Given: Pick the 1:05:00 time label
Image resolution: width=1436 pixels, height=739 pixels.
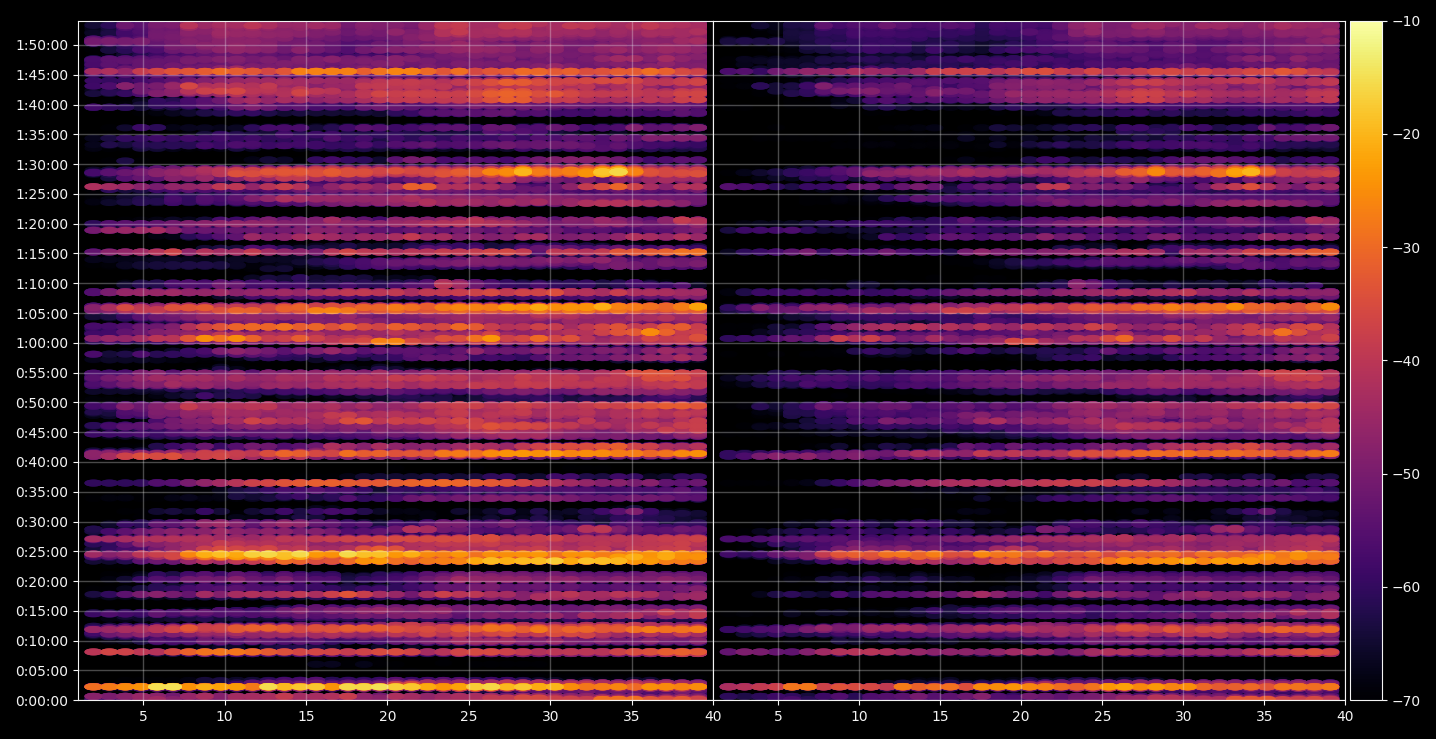Looking at the screenshot, I should tap(42, 313).
